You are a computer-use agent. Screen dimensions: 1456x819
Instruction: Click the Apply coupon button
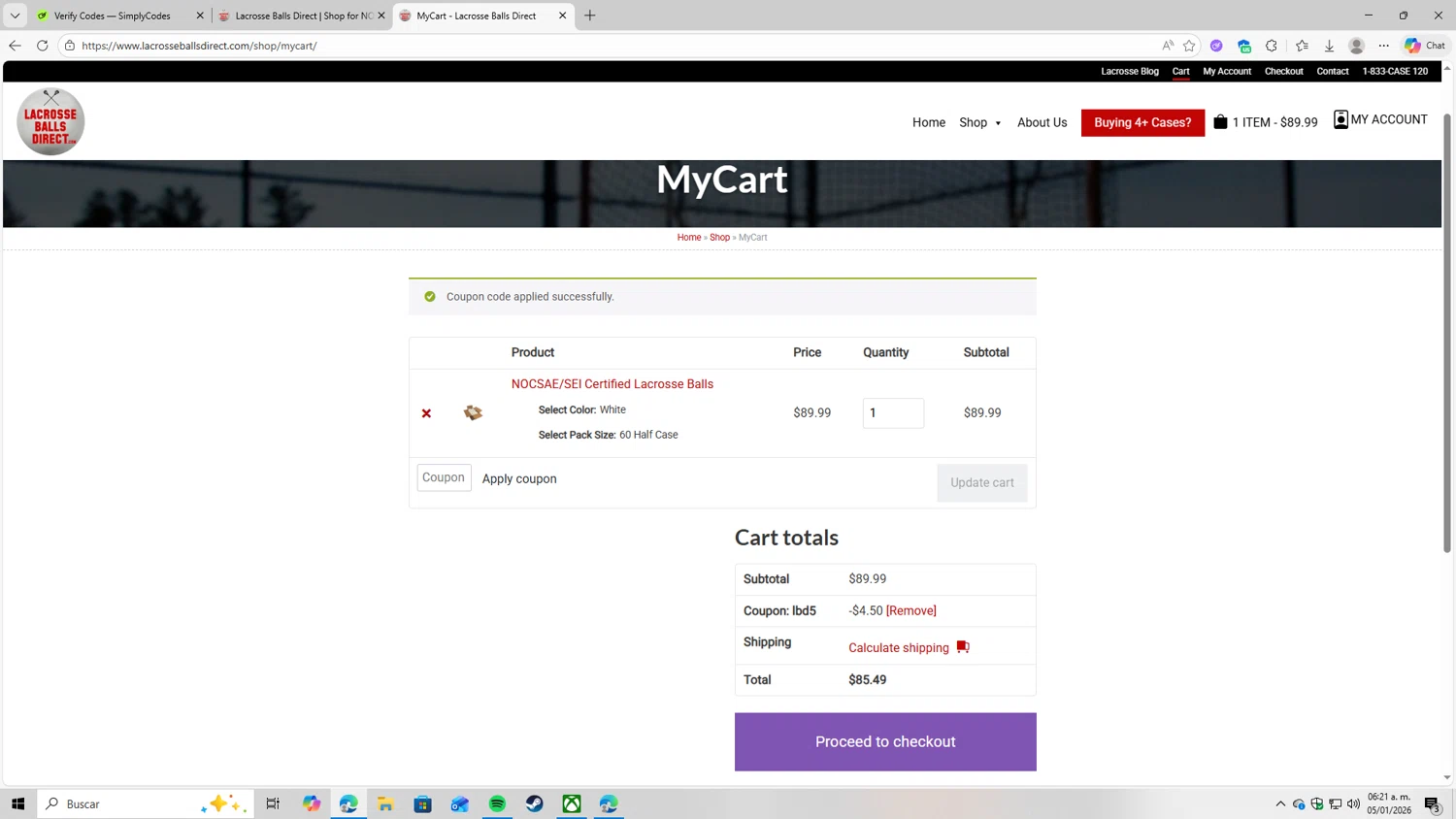[x=519, y=478]
